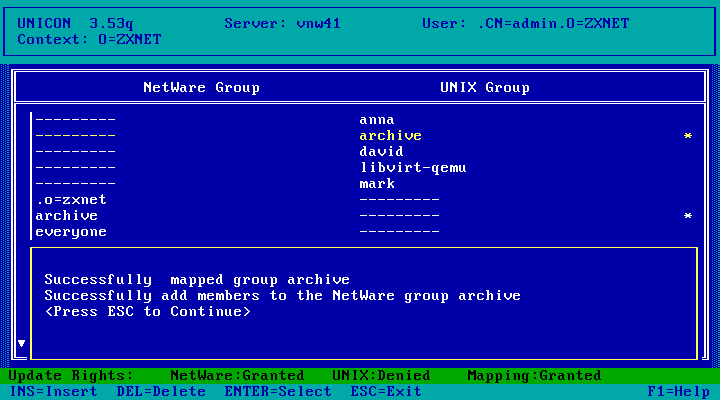Click the asterisk on NetWare archive row
The image size is (720, 400).
pyautogui.click(x=687, y=216)
